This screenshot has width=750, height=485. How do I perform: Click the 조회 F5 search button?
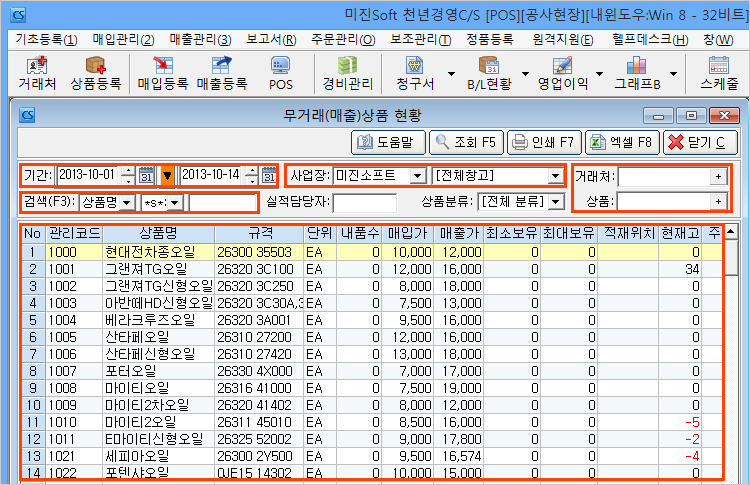click(466, 142)
